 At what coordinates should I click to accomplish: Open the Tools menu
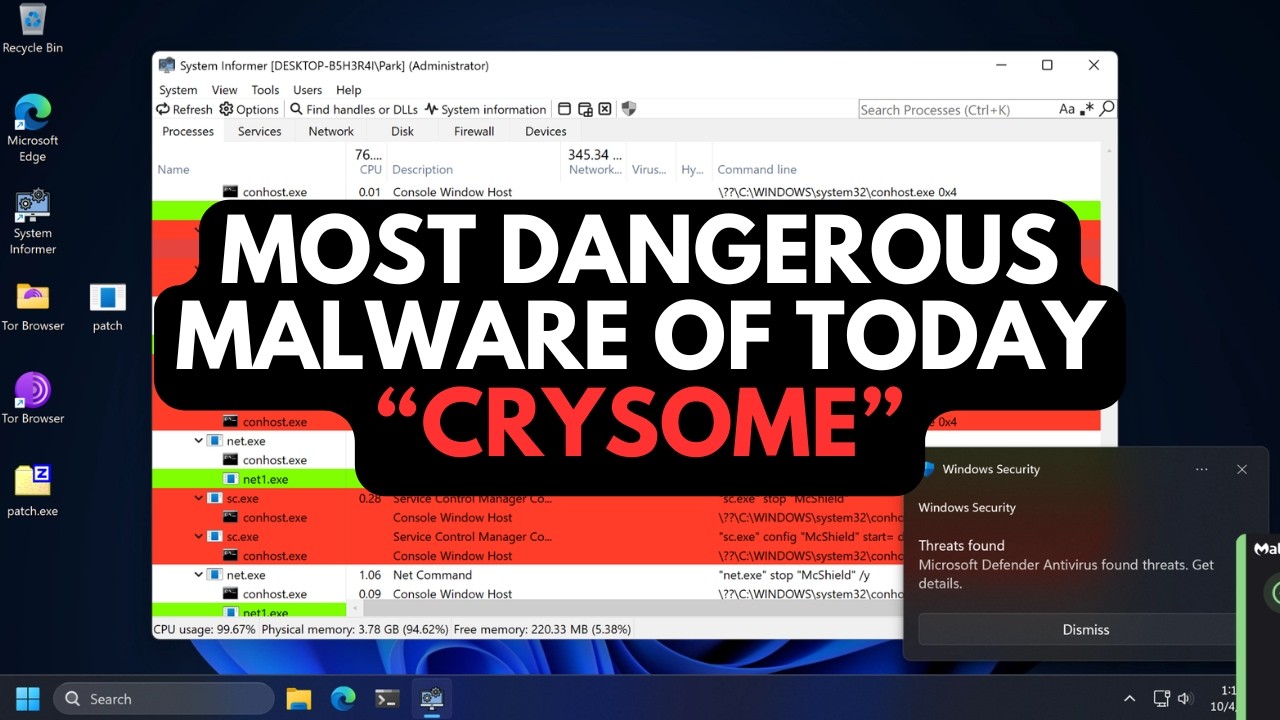point(265,90)
